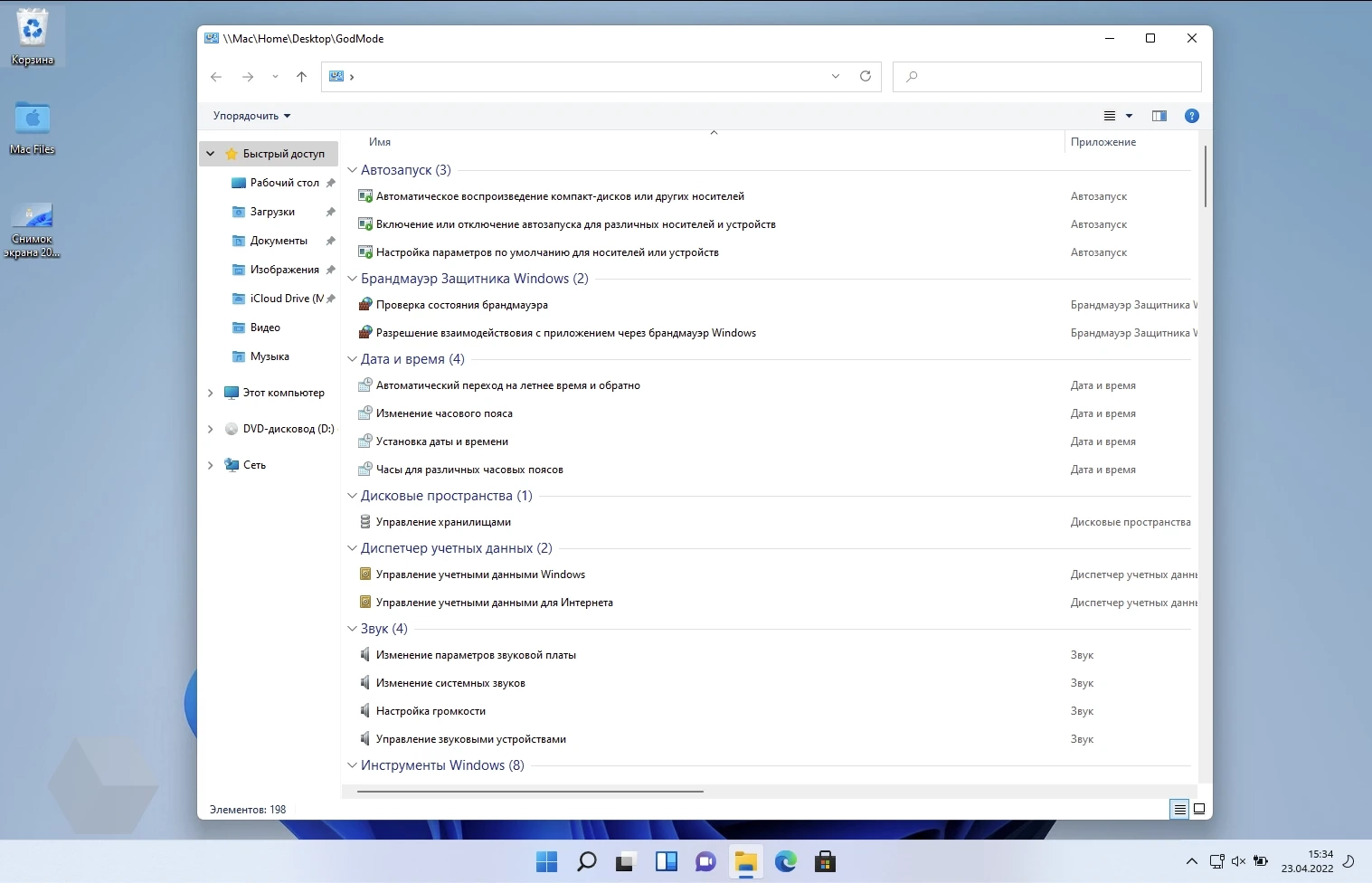Expand Этот компьютер tree node
Viewport: 1372px width, 883px height.
click(x=211, y=393)
